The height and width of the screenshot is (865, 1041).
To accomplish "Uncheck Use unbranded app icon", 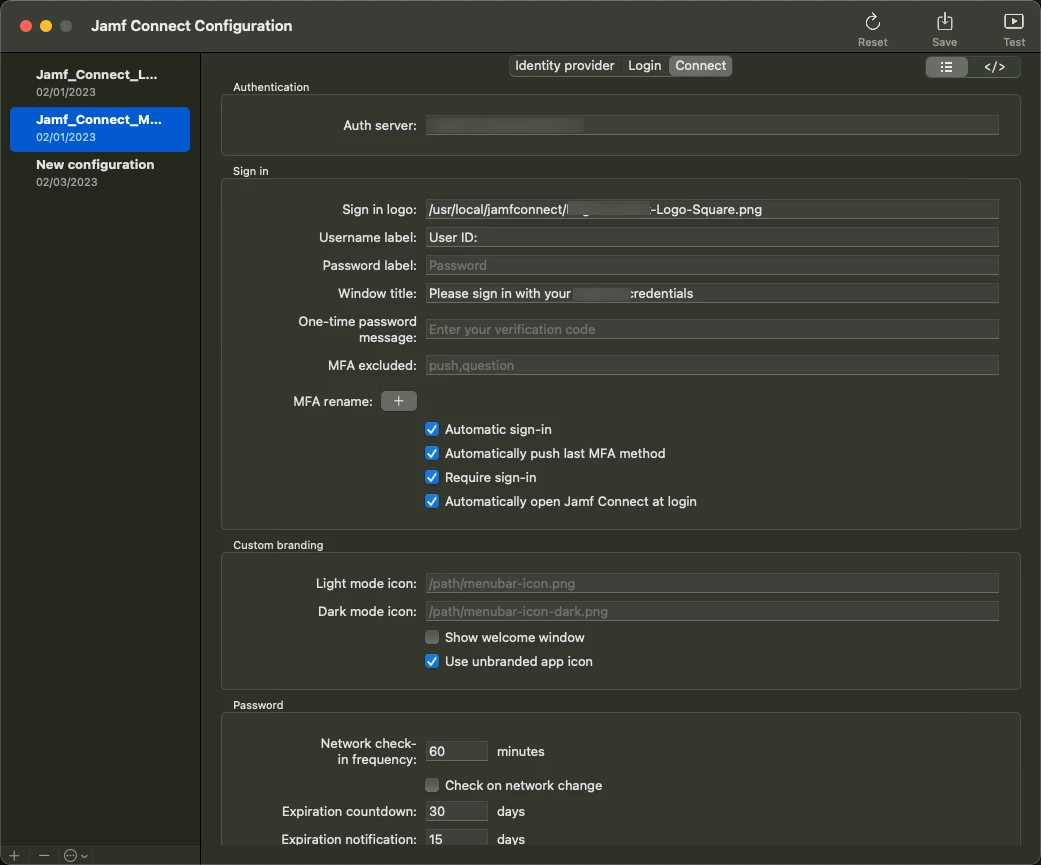I will point(432,661).
